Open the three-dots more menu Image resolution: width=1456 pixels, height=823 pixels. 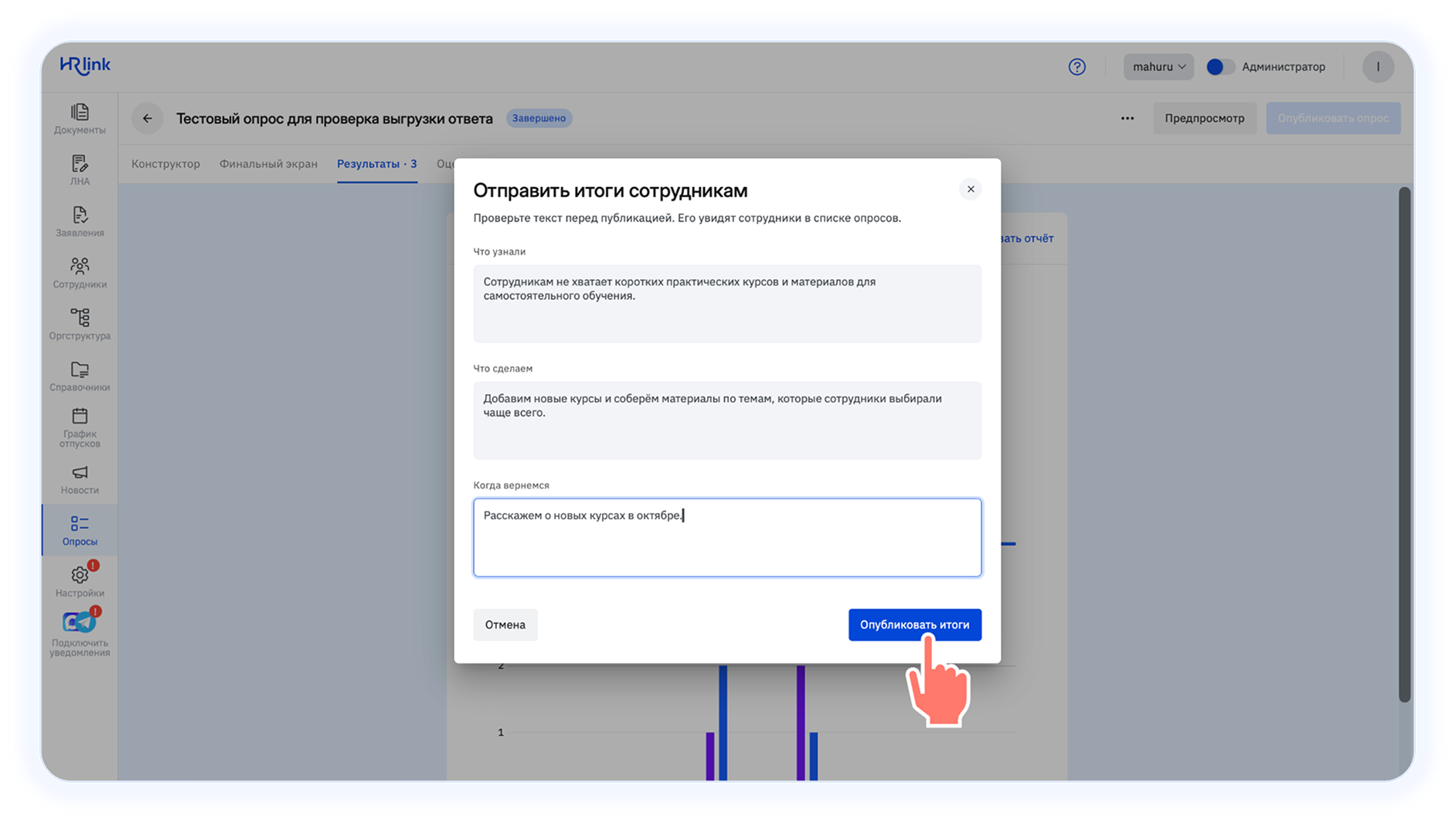pyautogui.click(x=1127, y=118)
